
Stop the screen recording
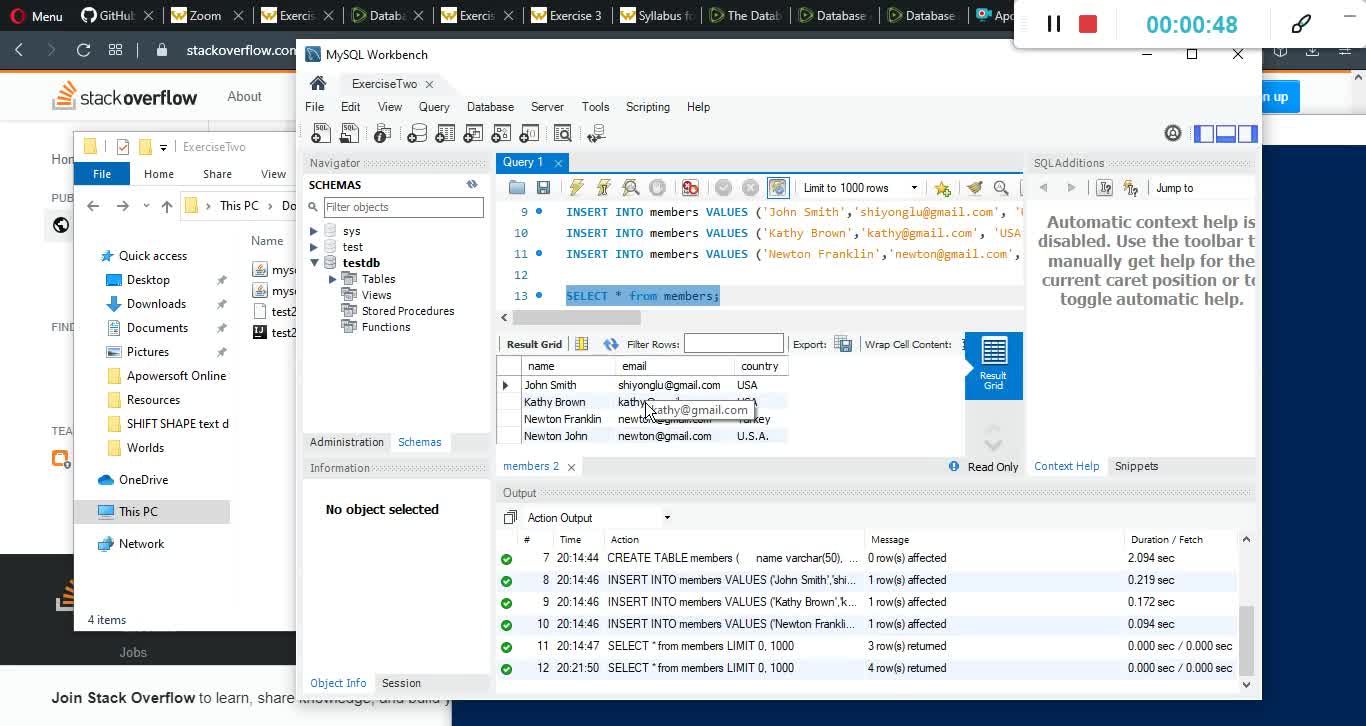(x=1088, y=24)
